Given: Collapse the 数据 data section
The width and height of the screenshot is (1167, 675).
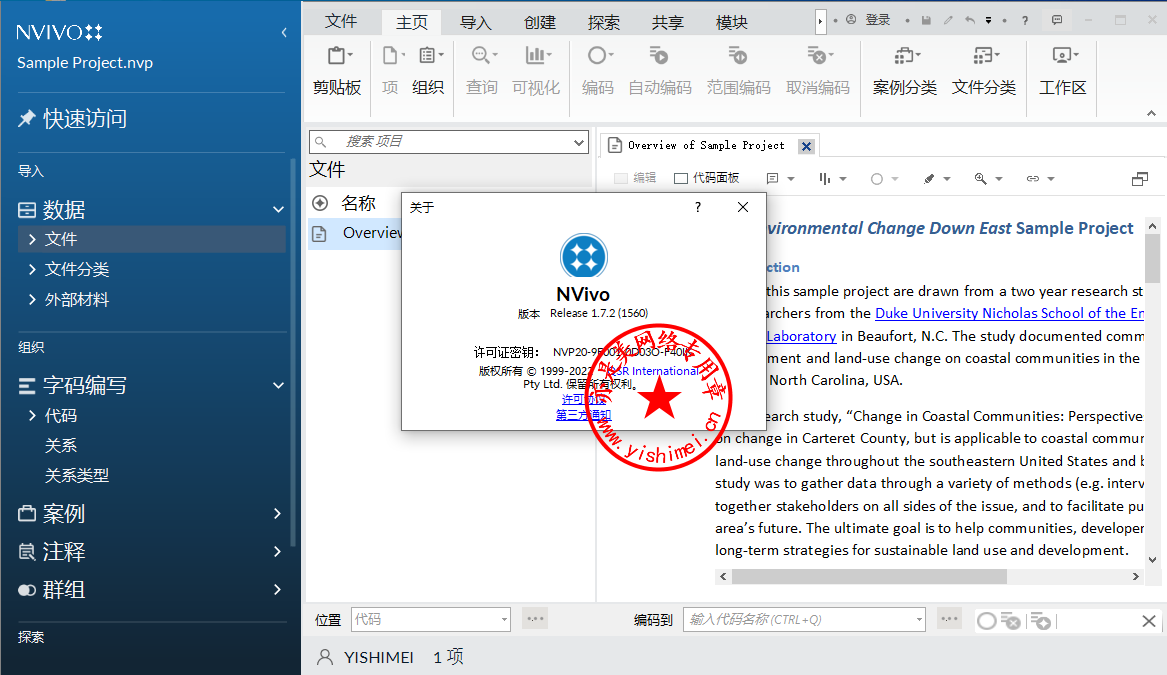Looking at the screenshot, I should pyautogui.click(x=278, y=210).
